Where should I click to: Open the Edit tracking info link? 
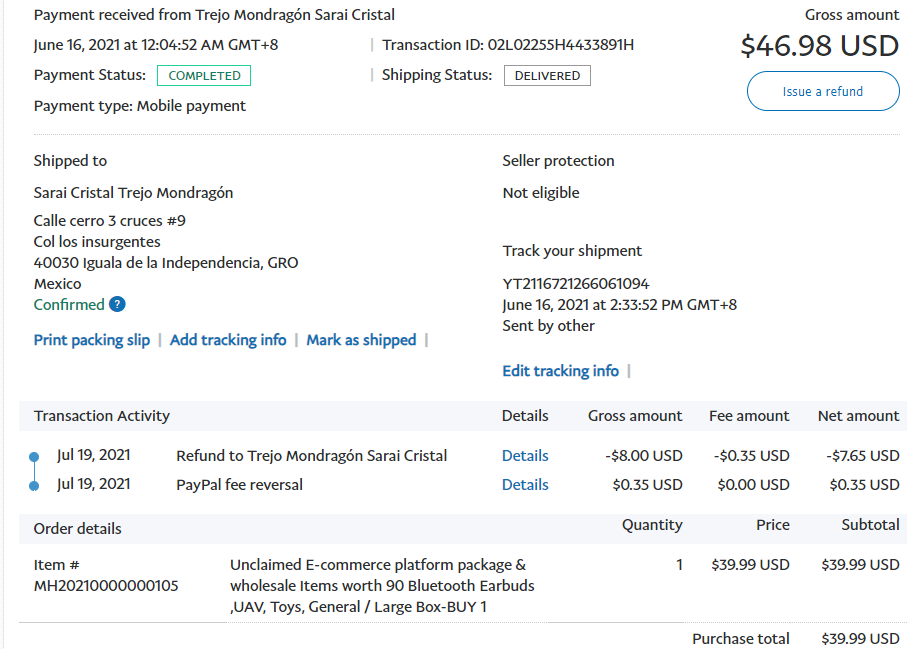(x=560, y=371)
